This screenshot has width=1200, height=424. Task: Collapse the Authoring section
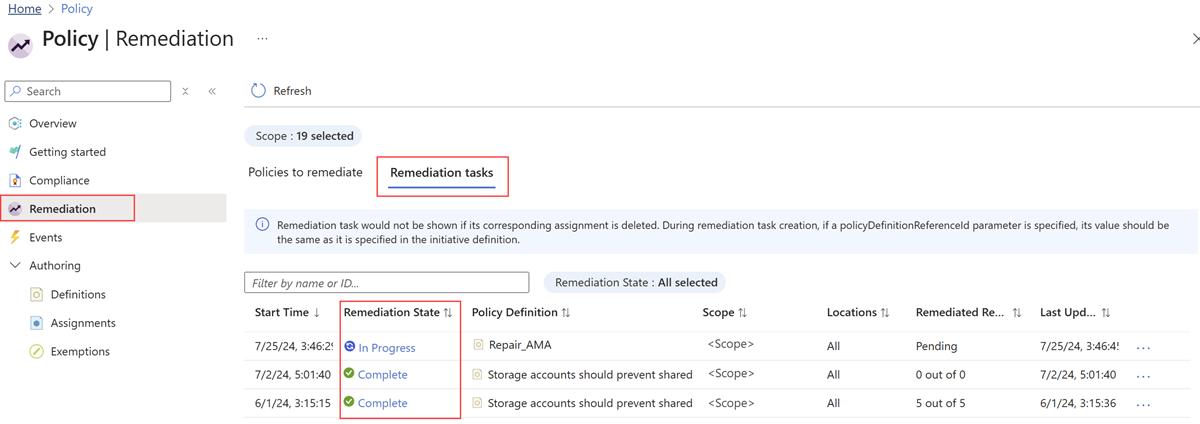(x=15, y=266)
